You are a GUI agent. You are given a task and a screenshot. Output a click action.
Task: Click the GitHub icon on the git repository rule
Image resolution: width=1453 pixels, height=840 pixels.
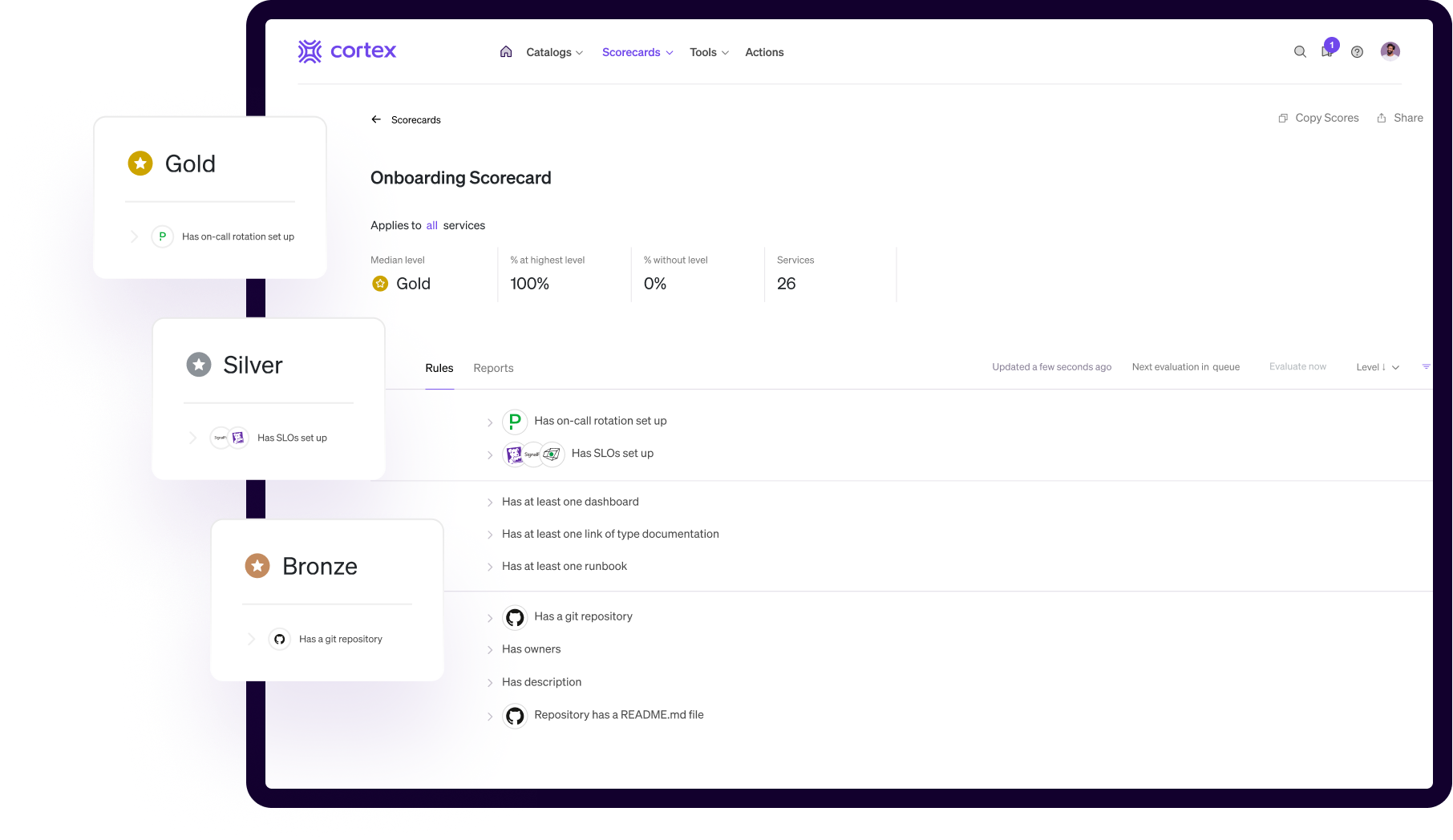pos(515,616)
